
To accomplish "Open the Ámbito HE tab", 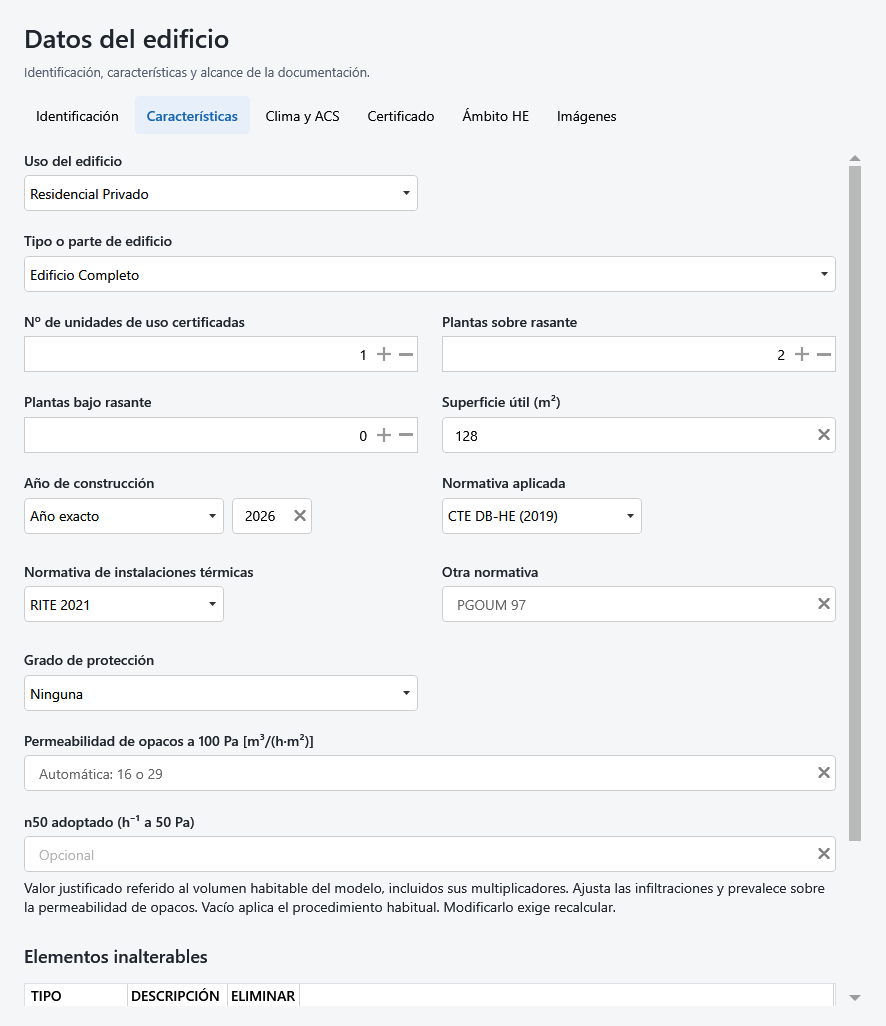I will [x=495, y=116].
